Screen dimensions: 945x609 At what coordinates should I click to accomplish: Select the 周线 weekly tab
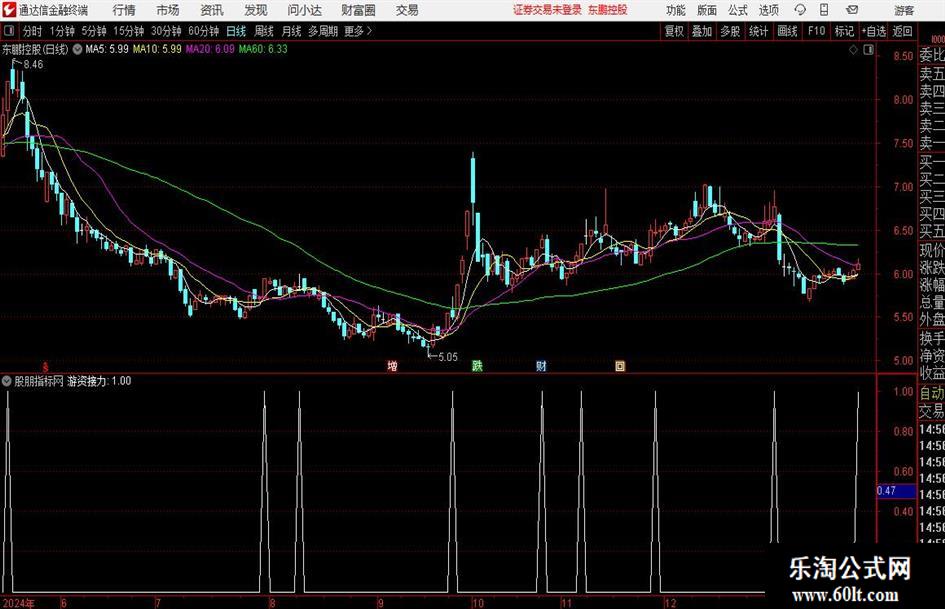[264, 31]
